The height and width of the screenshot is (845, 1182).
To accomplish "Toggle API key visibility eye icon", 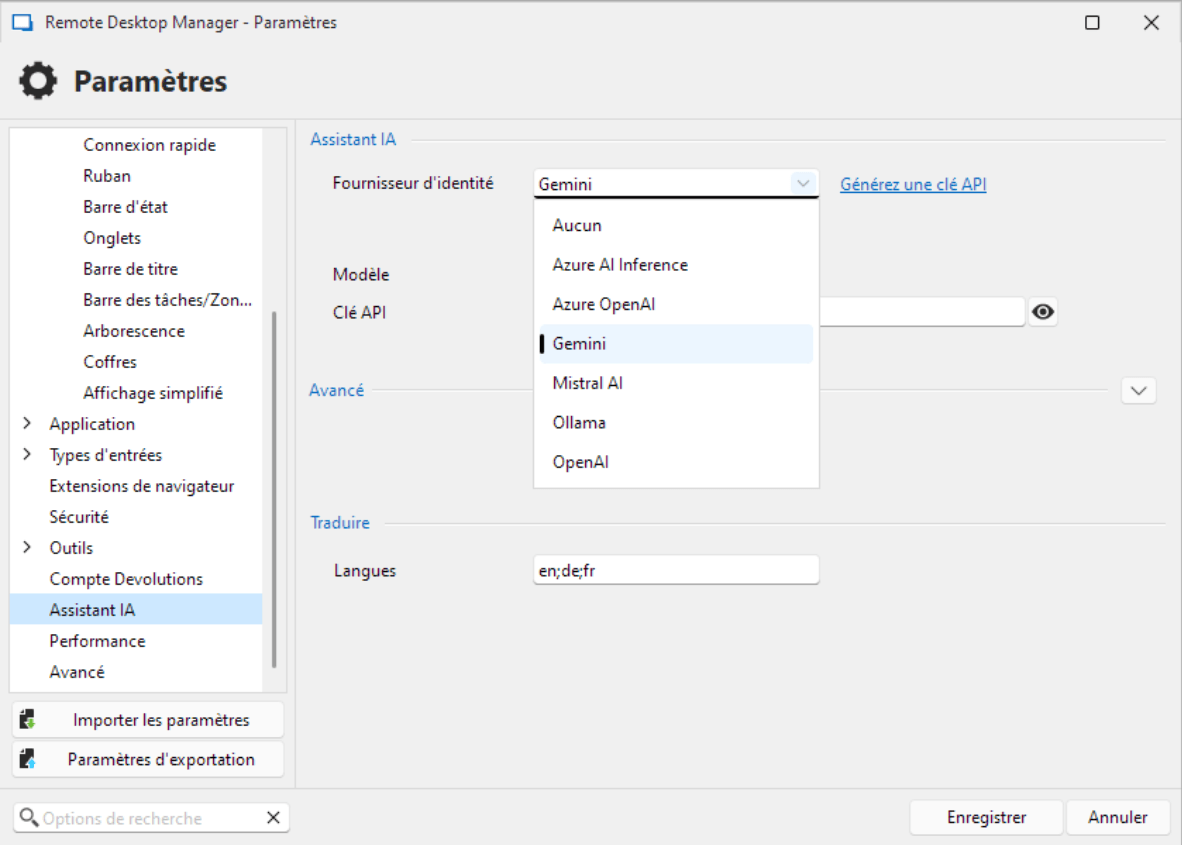I will point(1043,313).
